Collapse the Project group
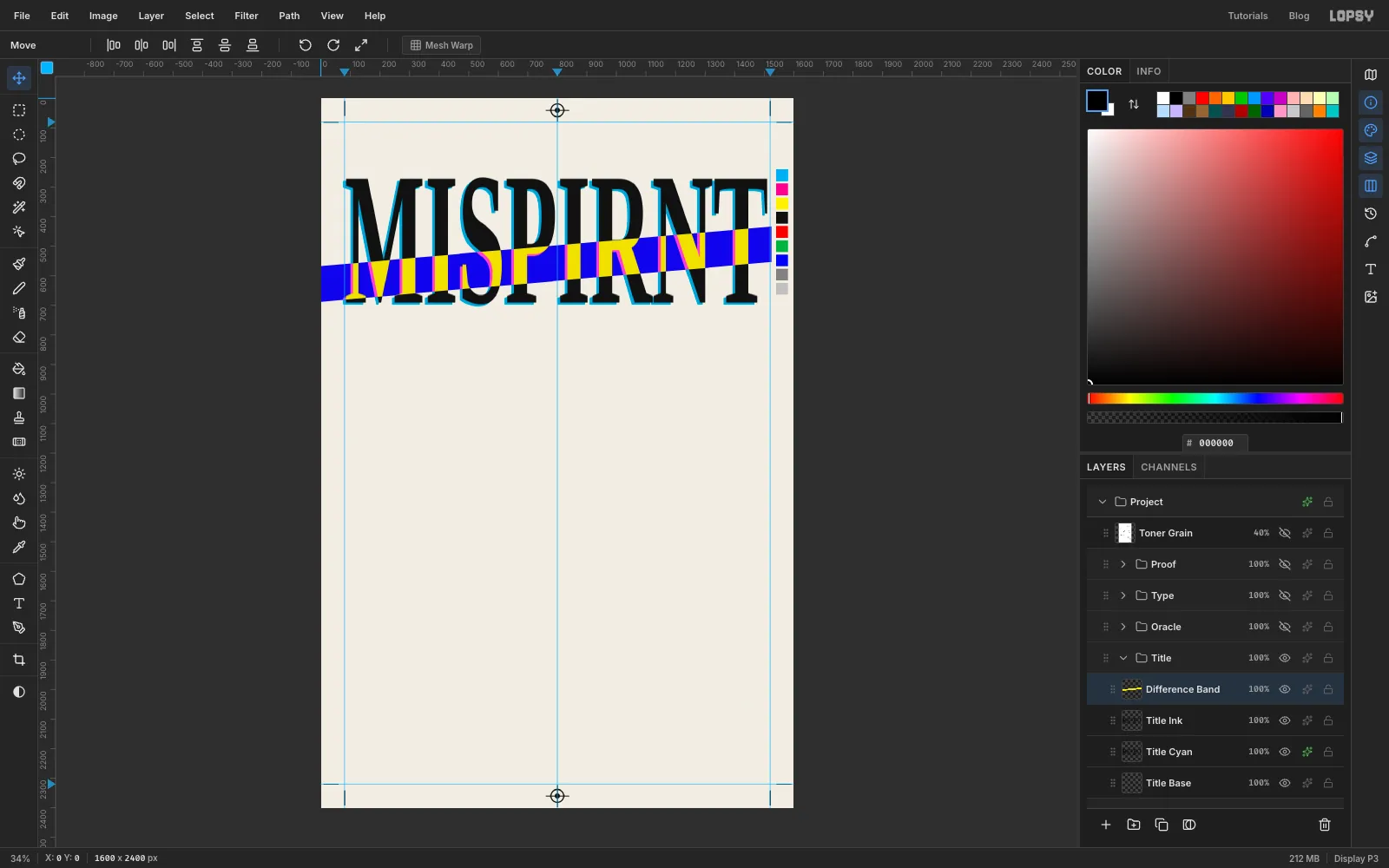The image size is (1389, 868). point(1103,502)
